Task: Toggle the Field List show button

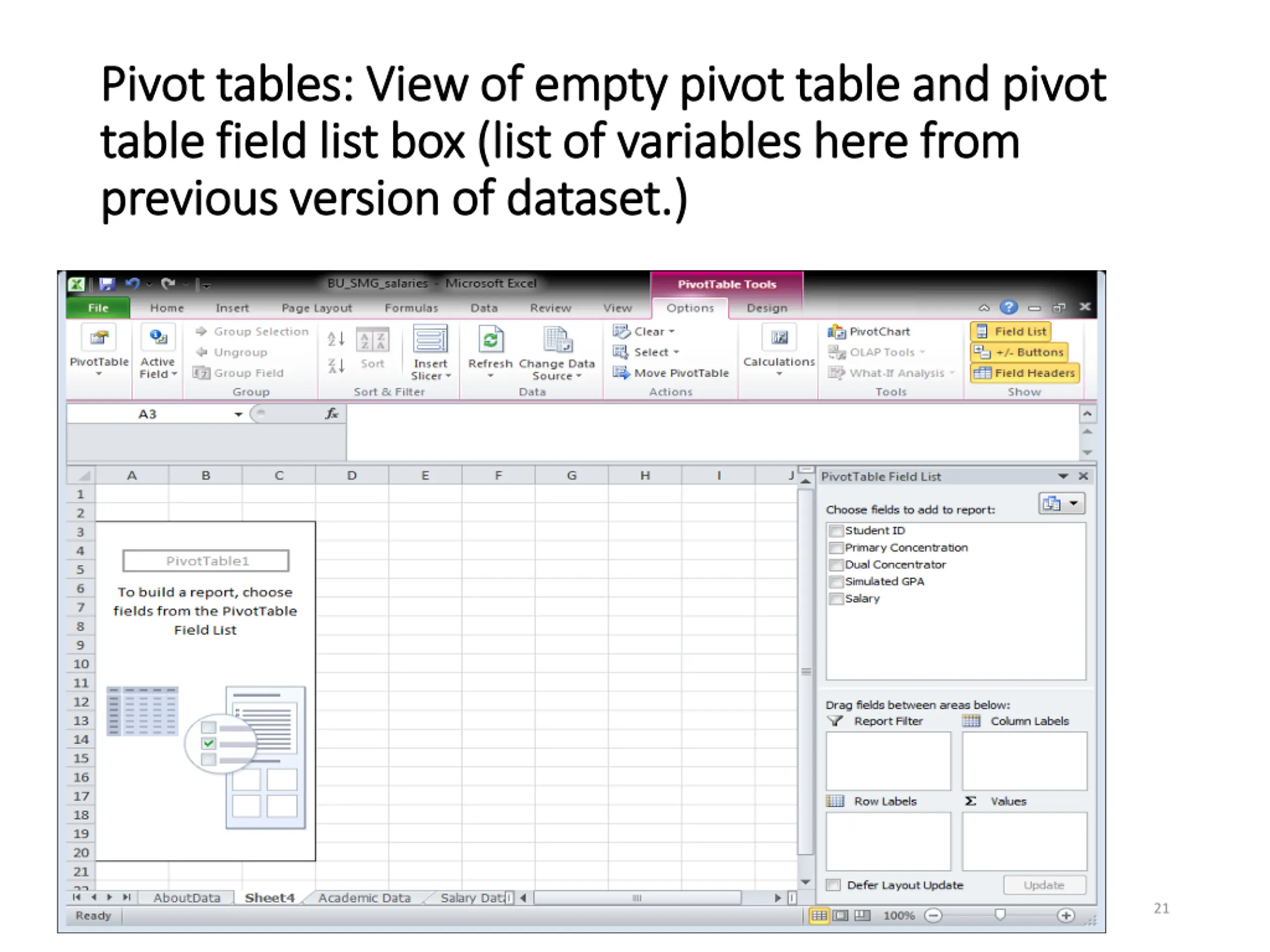Action: tap(1011, 332)
